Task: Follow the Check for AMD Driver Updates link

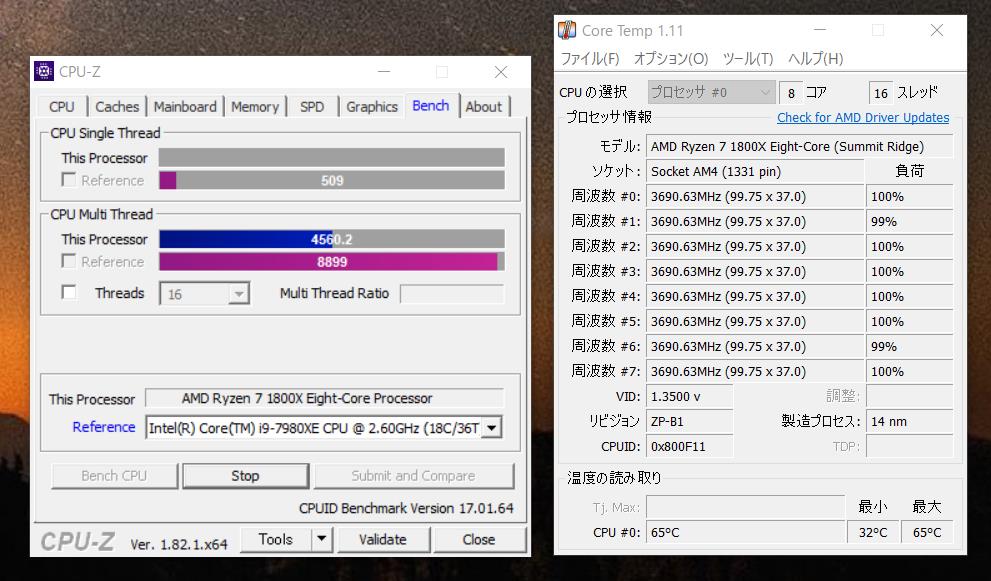Action: click(863, 118)
